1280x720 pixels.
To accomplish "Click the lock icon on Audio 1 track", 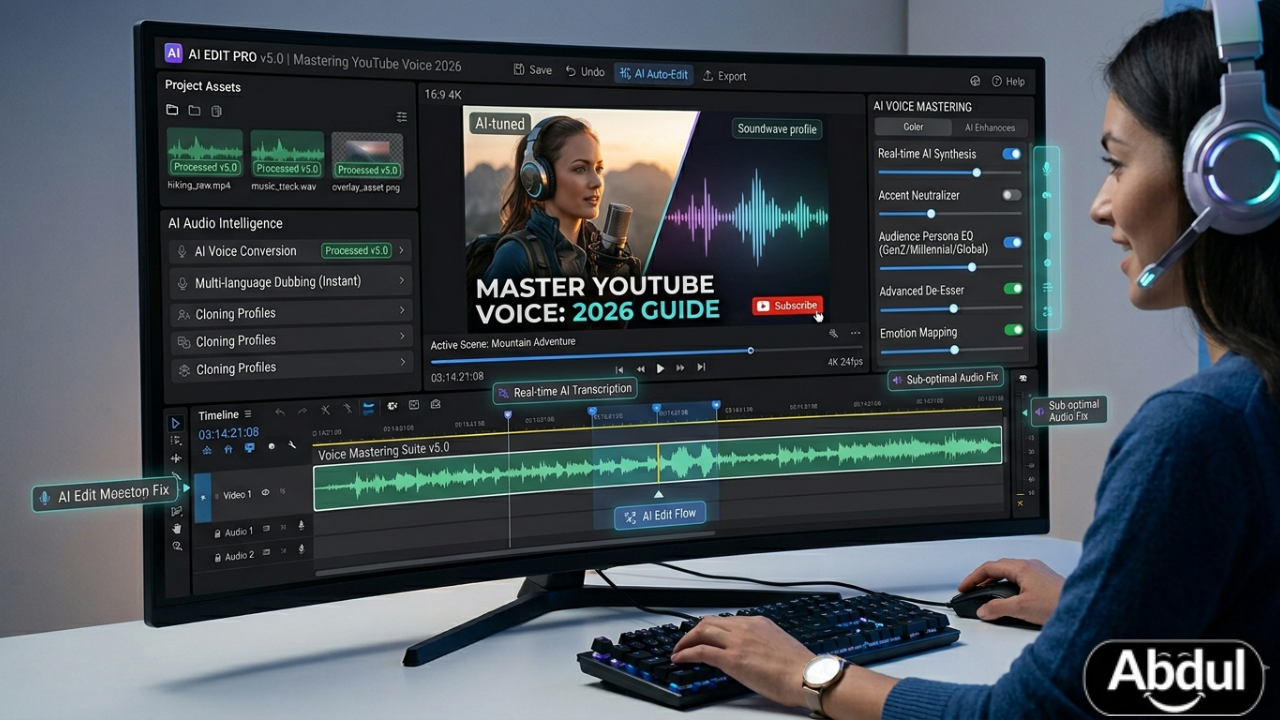I will point(217,533).
